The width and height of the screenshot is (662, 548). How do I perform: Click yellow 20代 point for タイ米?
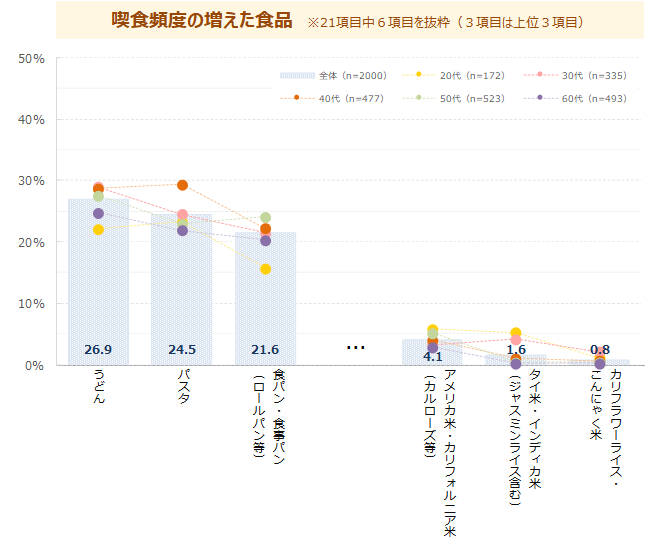(516, 333)
